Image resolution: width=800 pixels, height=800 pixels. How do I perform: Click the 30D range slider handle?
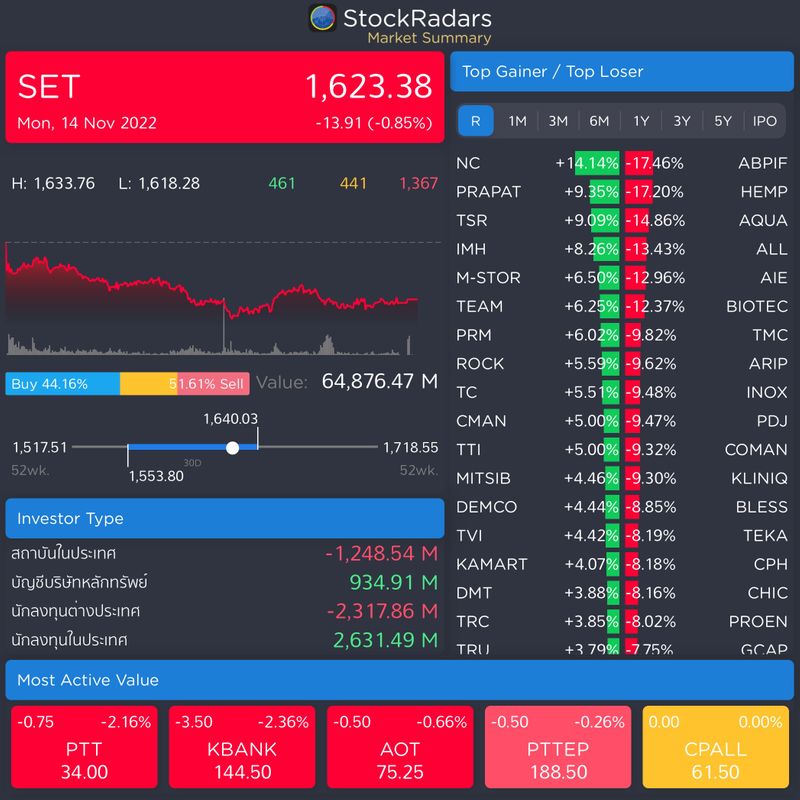(x=233, y=447)
